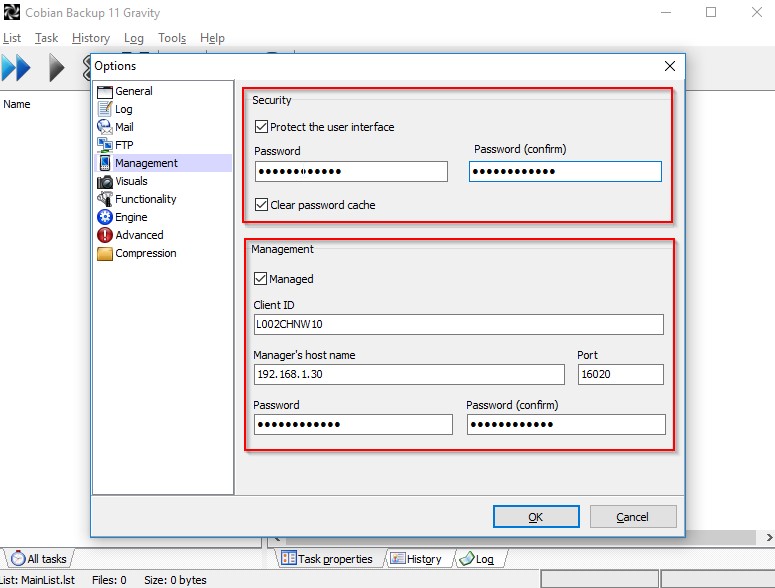Select the Visuals camera icon
Screen dimensions: 775x588
(x=105, y=181)
